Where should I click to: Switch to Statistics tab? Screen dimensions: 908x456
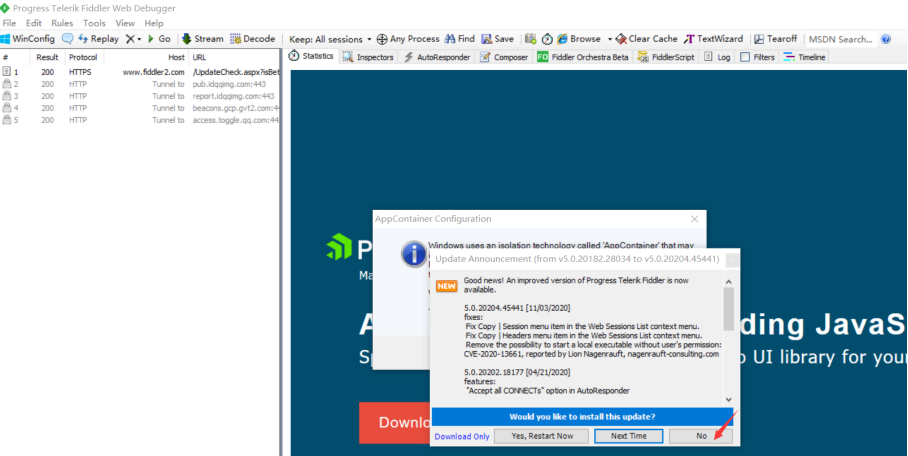click(x=312, y=56)
